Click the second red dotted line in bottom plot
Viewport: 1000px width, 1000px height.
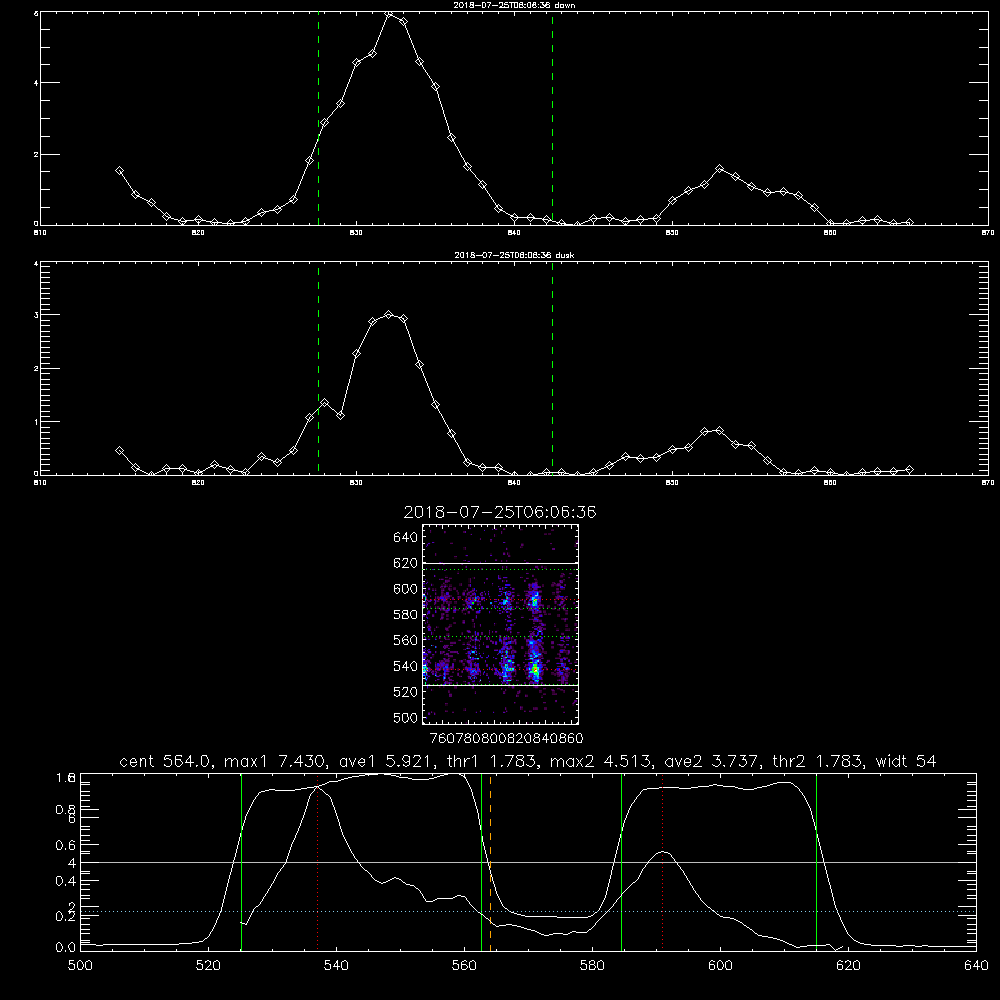[x=663, y=862]
